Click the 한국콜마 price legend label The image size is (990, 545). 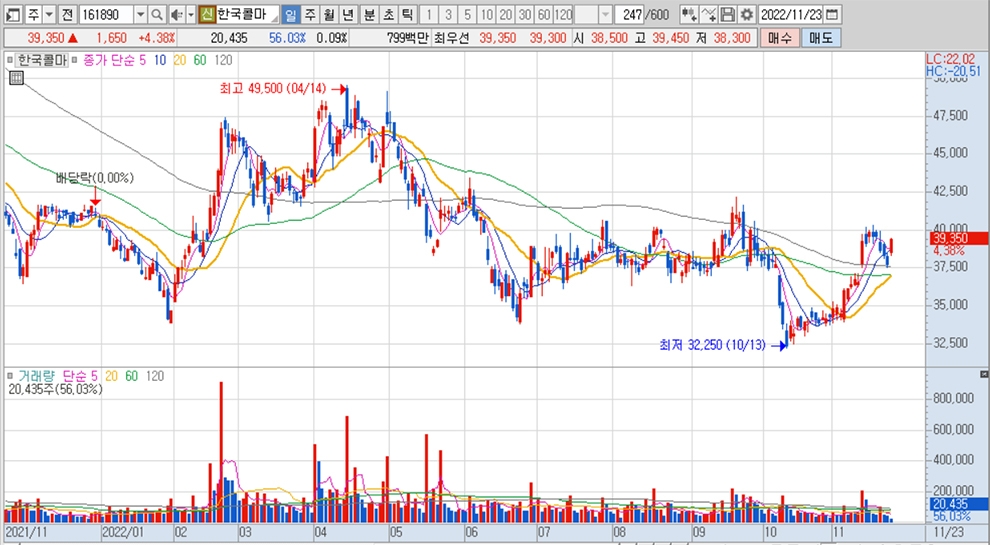pyautogui.click(x=42, y=61)
